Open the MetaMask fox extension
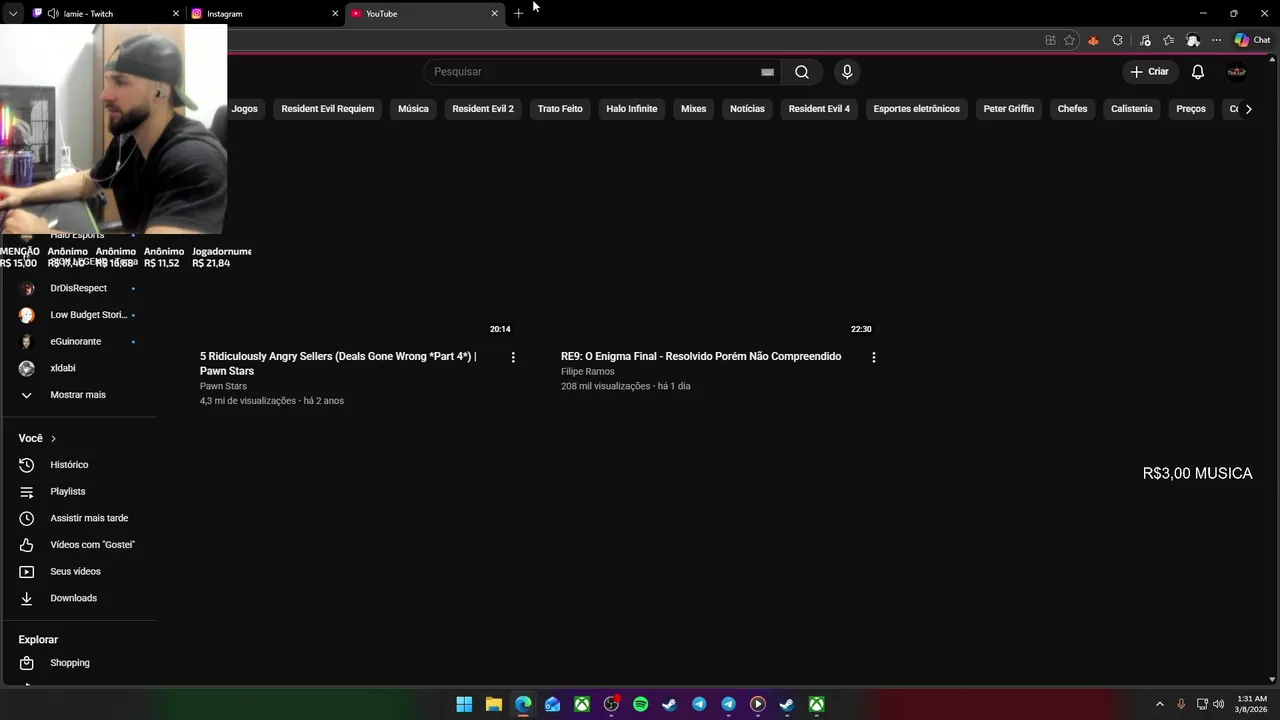 tap(1093, 40)
